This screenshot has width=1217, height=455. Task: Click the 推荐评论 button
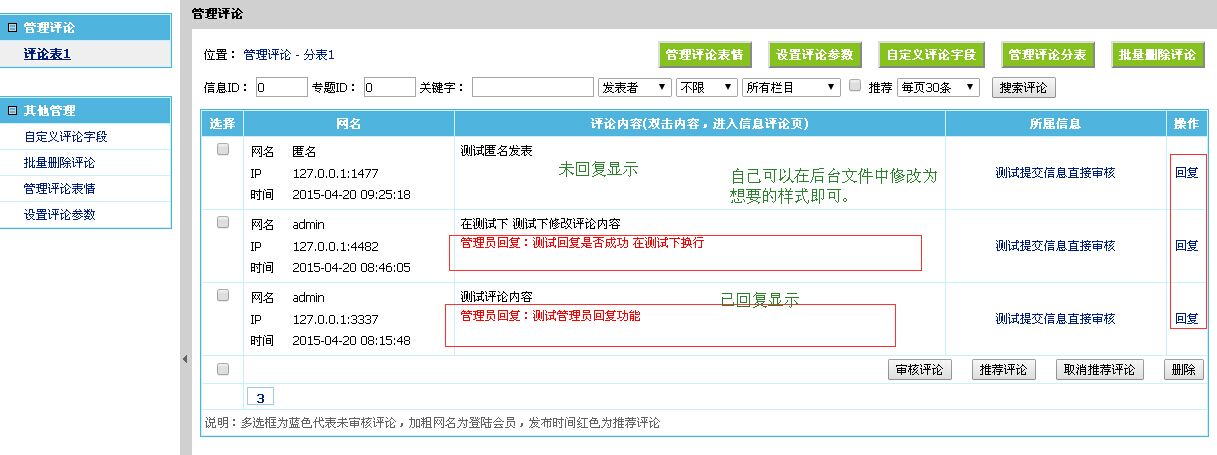[1004, 369]
